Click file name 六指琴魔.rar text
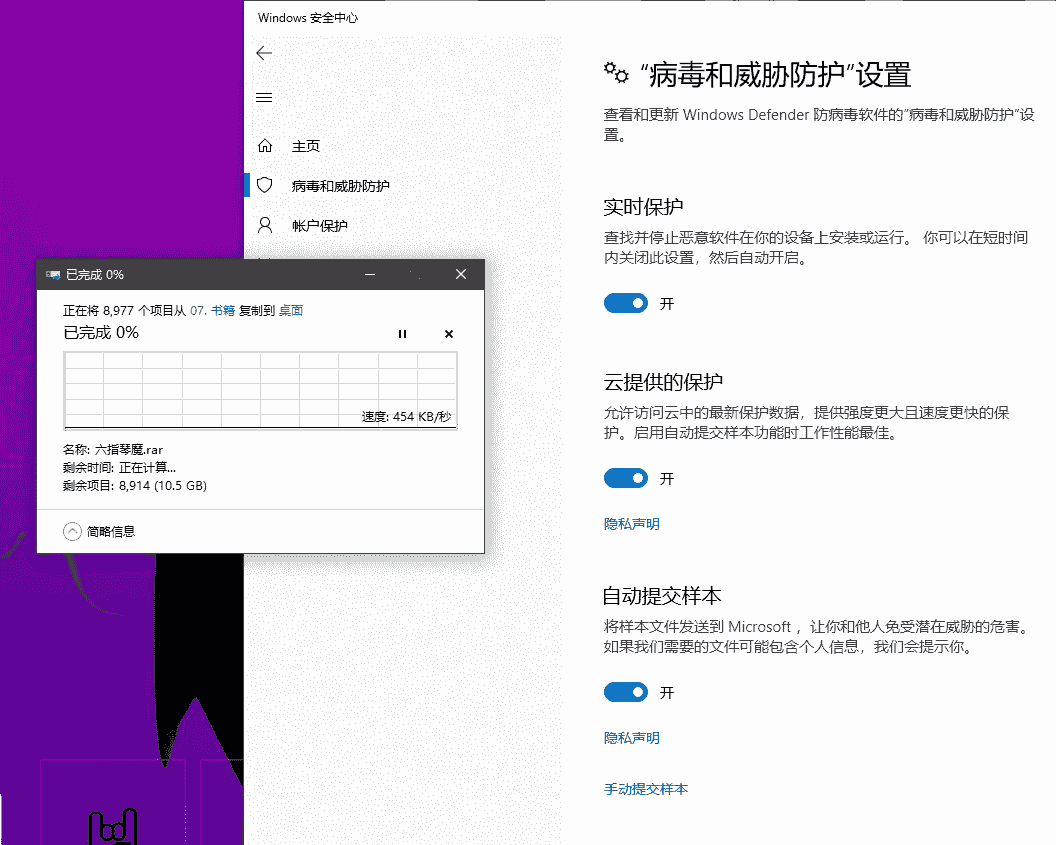The image size is (1056, 845). [129, 450]
